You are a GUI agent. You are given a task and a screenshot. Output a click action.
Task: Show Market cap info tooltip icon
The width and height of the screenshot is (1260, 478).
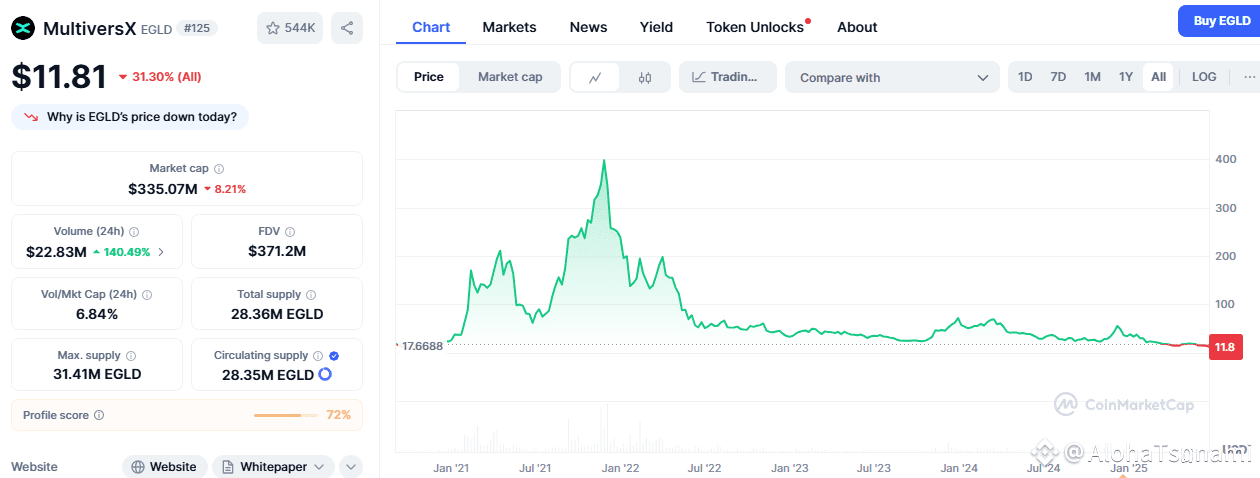[219, 169]
